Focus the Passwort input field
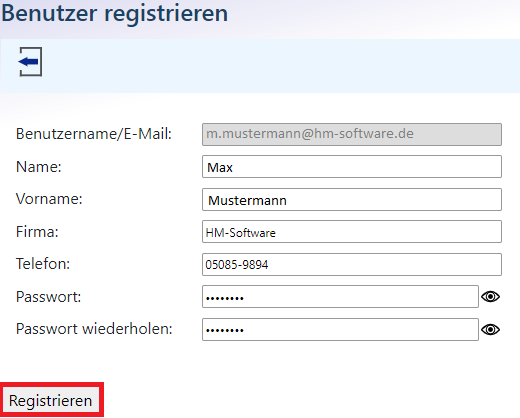 [x=340, y=297]
